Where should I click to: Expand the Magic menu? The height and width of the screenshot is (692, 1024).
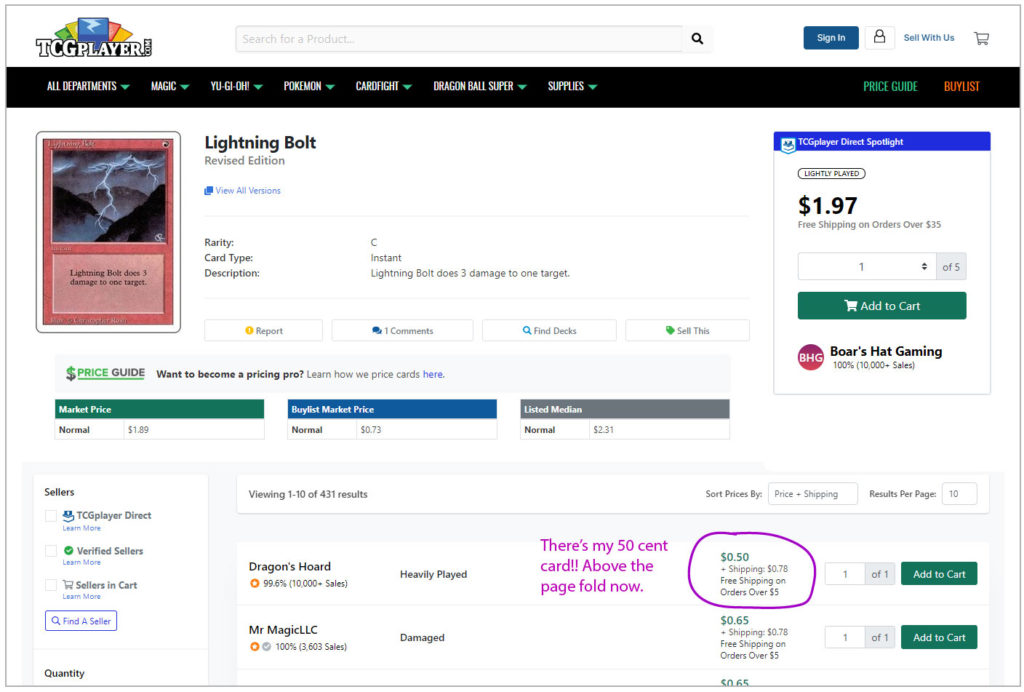tap(170, 86)
